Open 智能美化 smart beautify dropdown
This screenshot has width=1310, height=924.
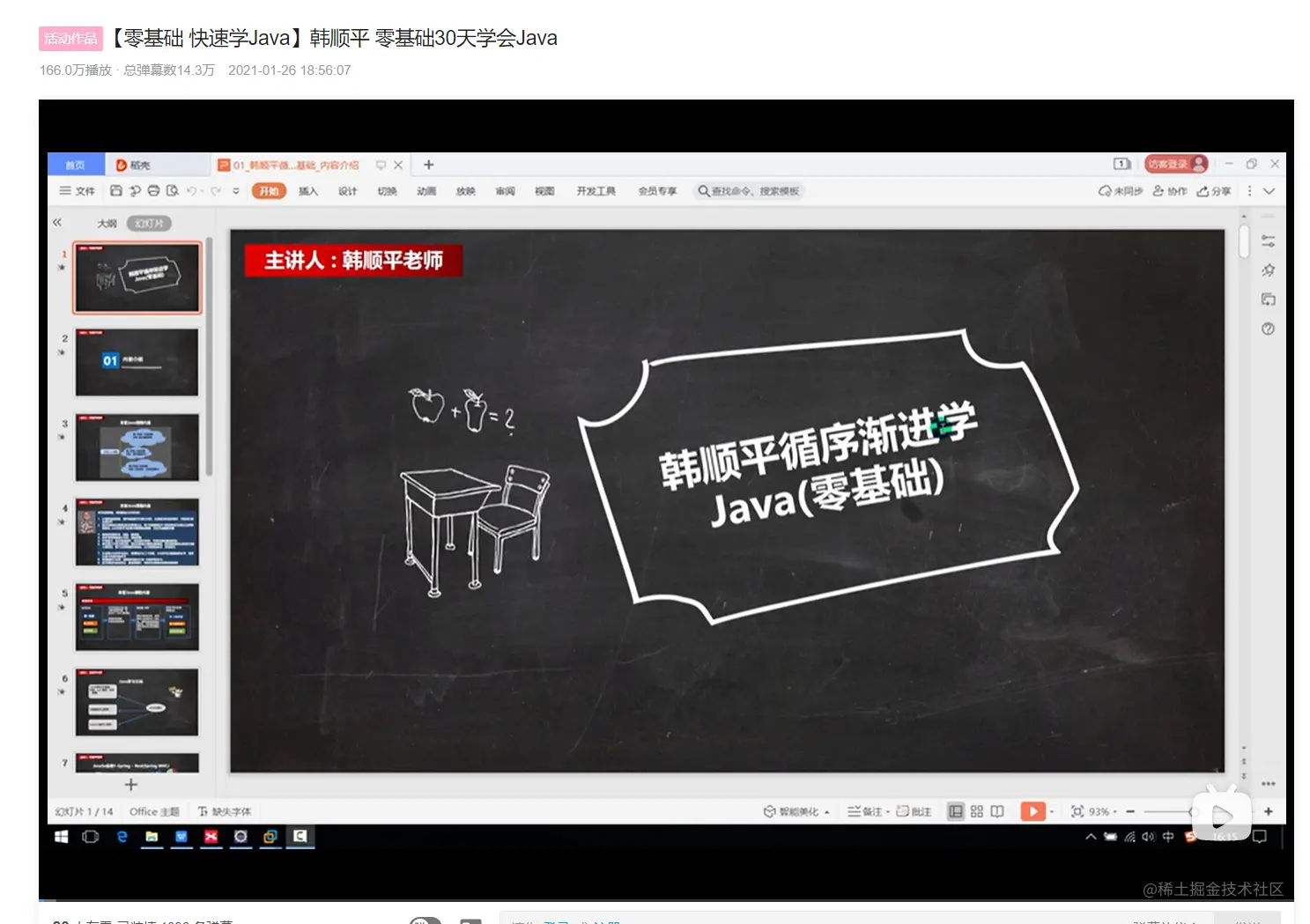point(796,811)
